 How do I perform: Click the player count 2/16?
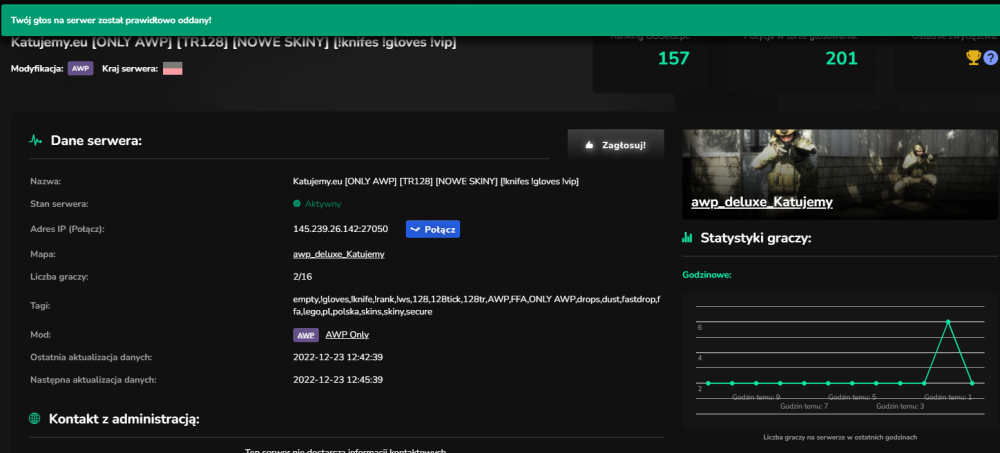coord(302,277)
